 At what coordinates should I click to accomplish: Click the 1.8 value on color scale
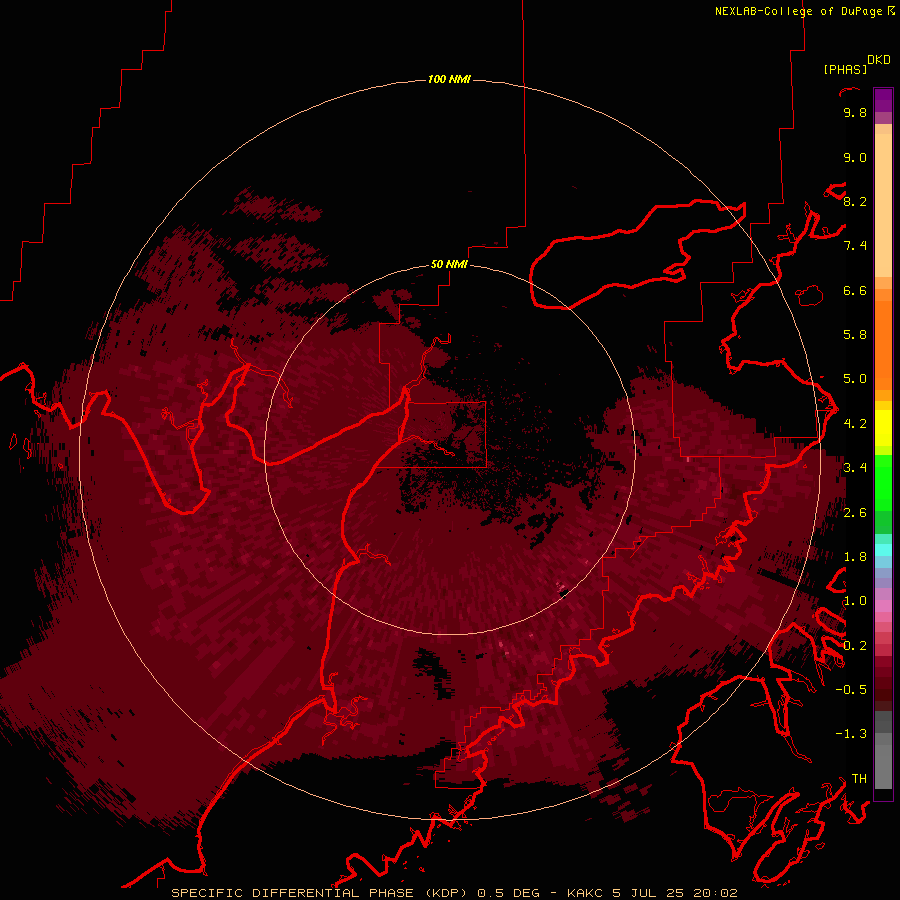point(855,557)
